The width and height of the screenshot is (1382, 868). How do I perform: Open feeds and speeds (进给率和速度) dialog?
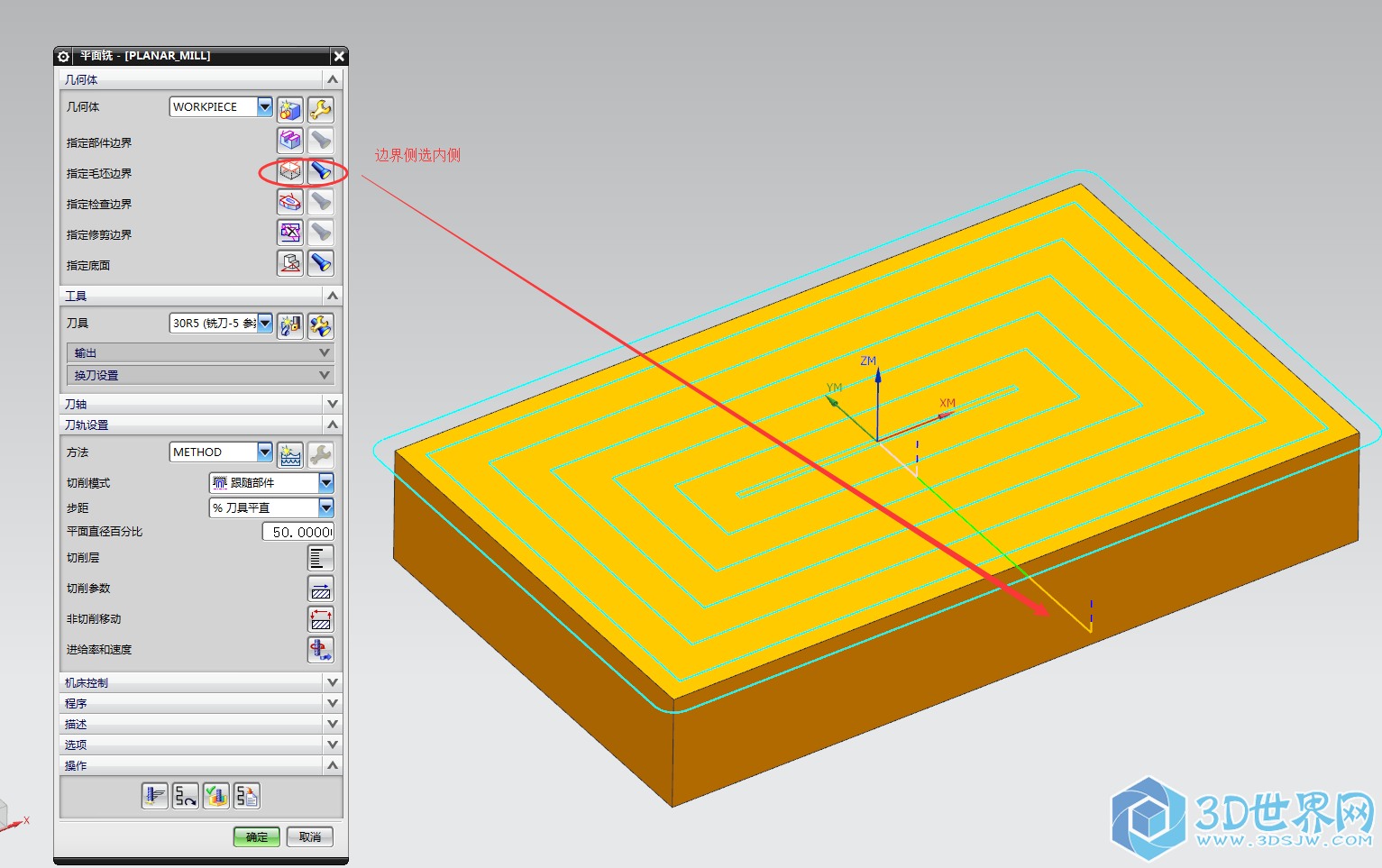(x=320, y=650)
